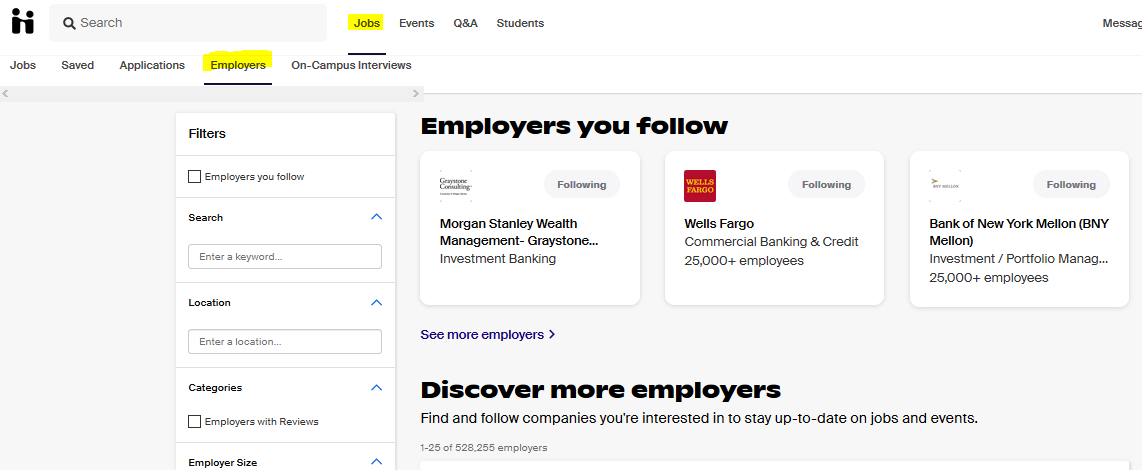Go to Events in top navigation

[416, 23]
